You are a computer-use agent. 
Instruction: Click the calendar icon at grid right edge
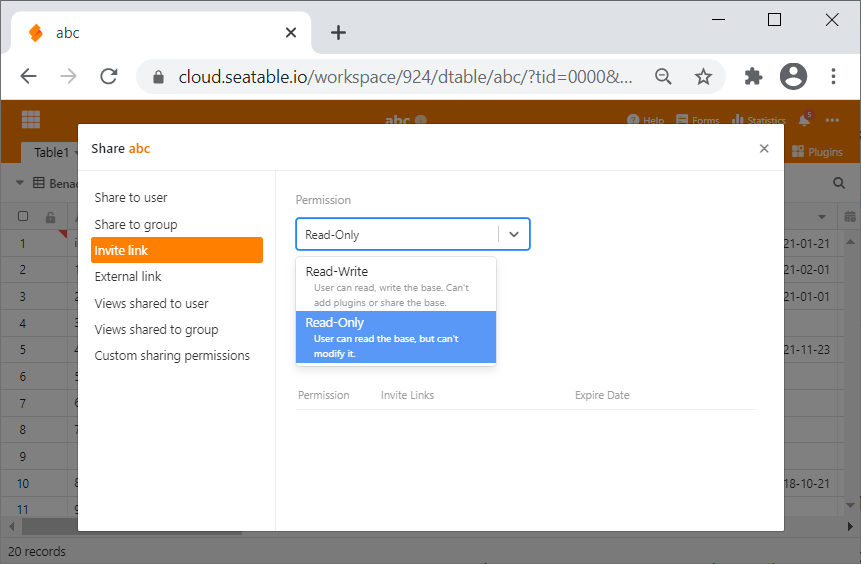(x=850, y=216)
